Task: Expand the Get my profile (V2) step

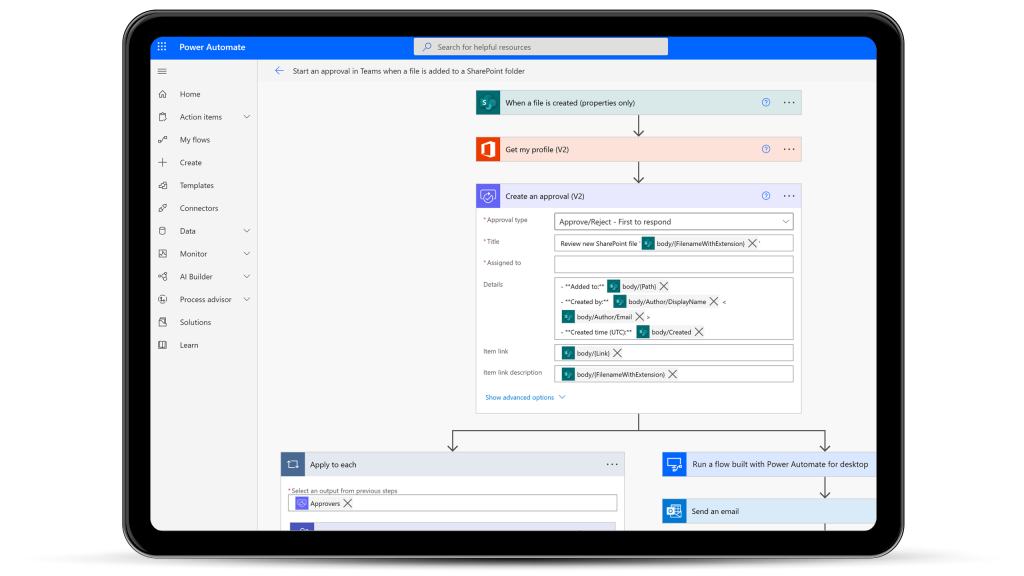Action: [639, 150]
